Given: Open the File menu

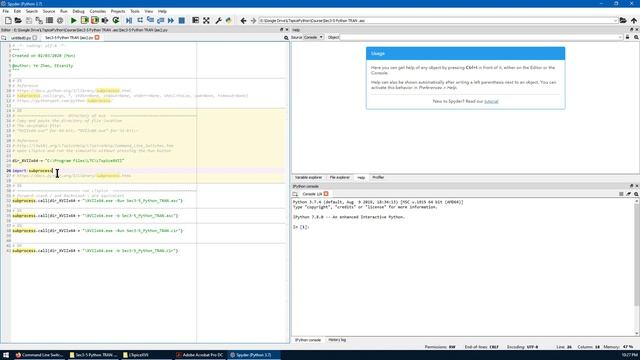Looking at the screenshot, I should coord(6,11).
